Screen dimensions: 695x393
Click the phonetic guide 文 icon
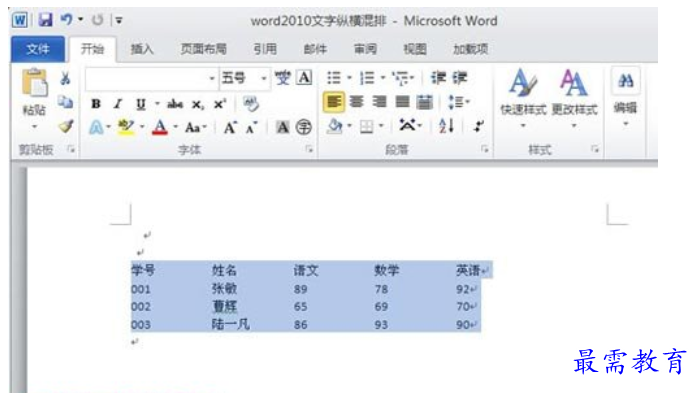coord(282,78)
